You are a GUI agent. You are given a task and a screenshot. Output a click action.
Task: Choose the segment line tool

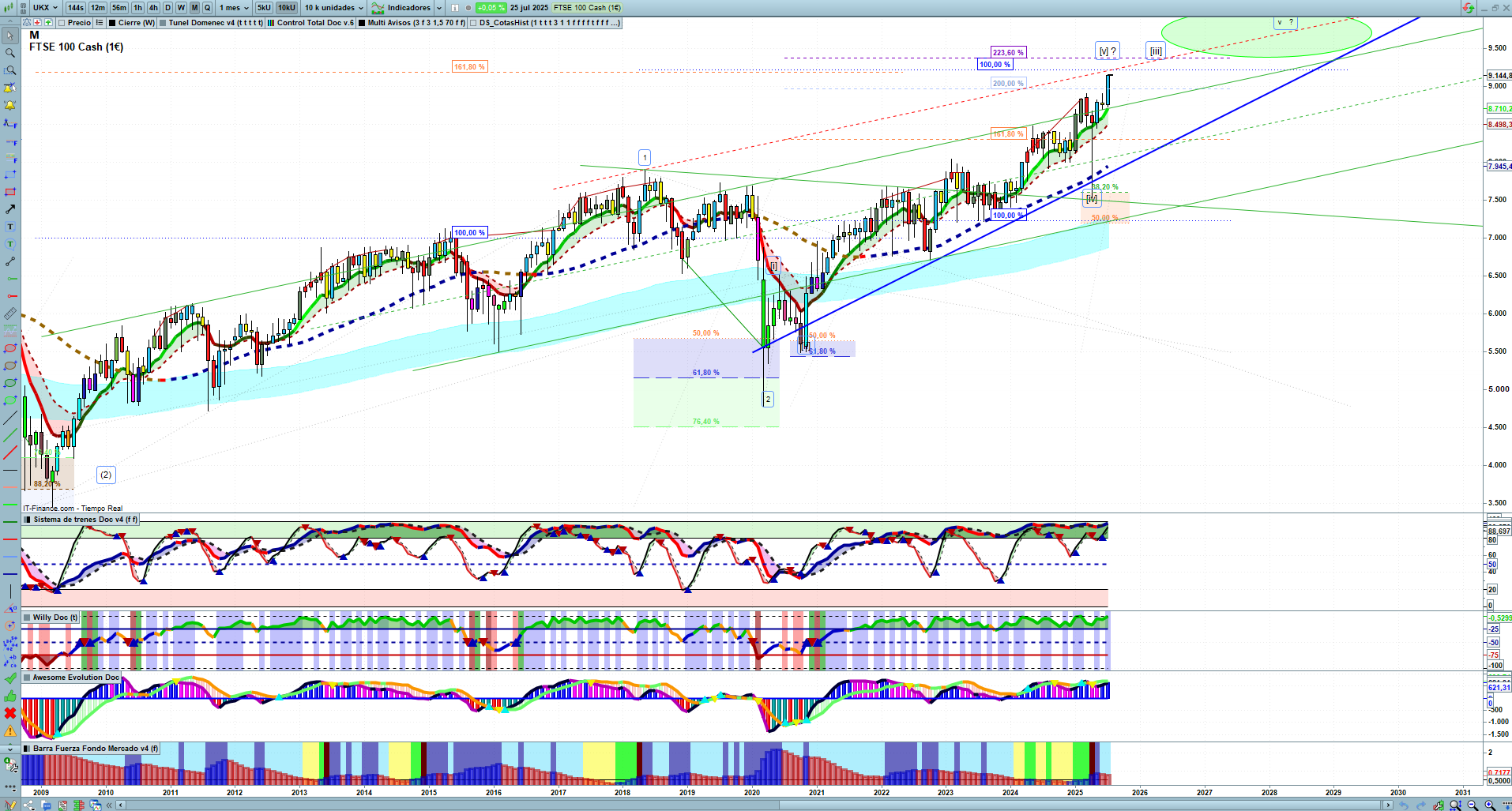(10, 261)
